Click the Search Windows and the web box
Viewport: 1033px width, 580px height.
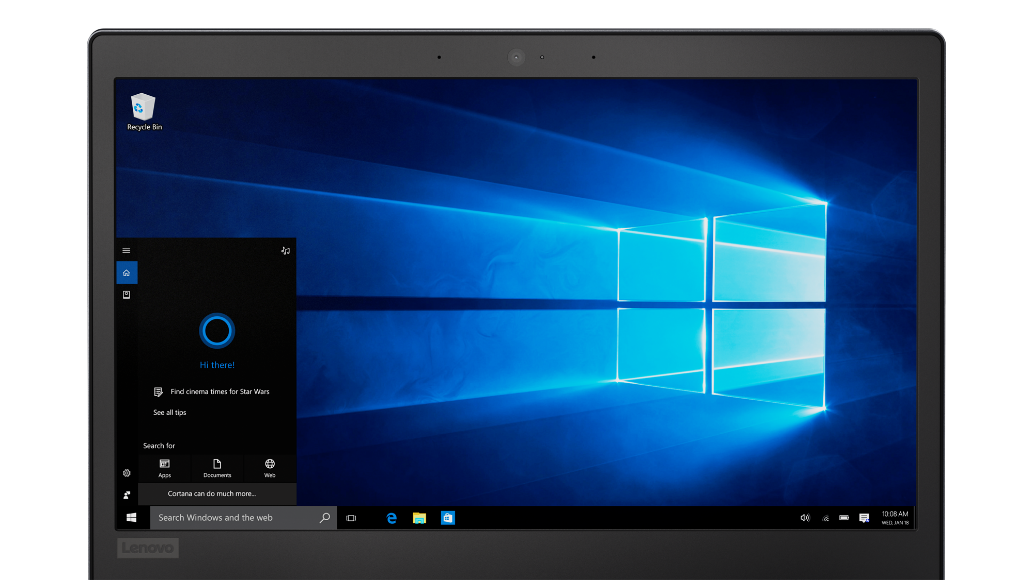coord(235,518)
